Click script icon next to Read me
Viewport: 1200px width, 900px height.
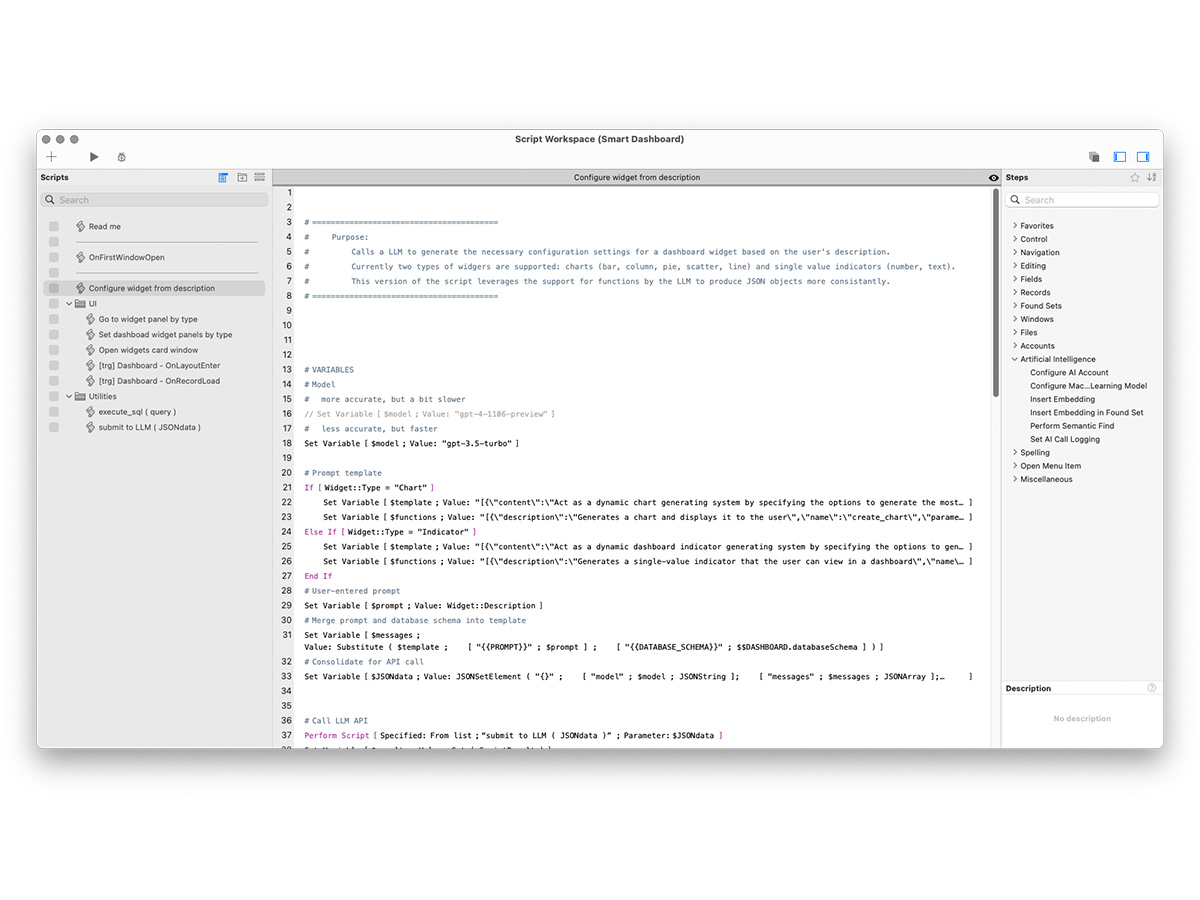pos(81,226)
